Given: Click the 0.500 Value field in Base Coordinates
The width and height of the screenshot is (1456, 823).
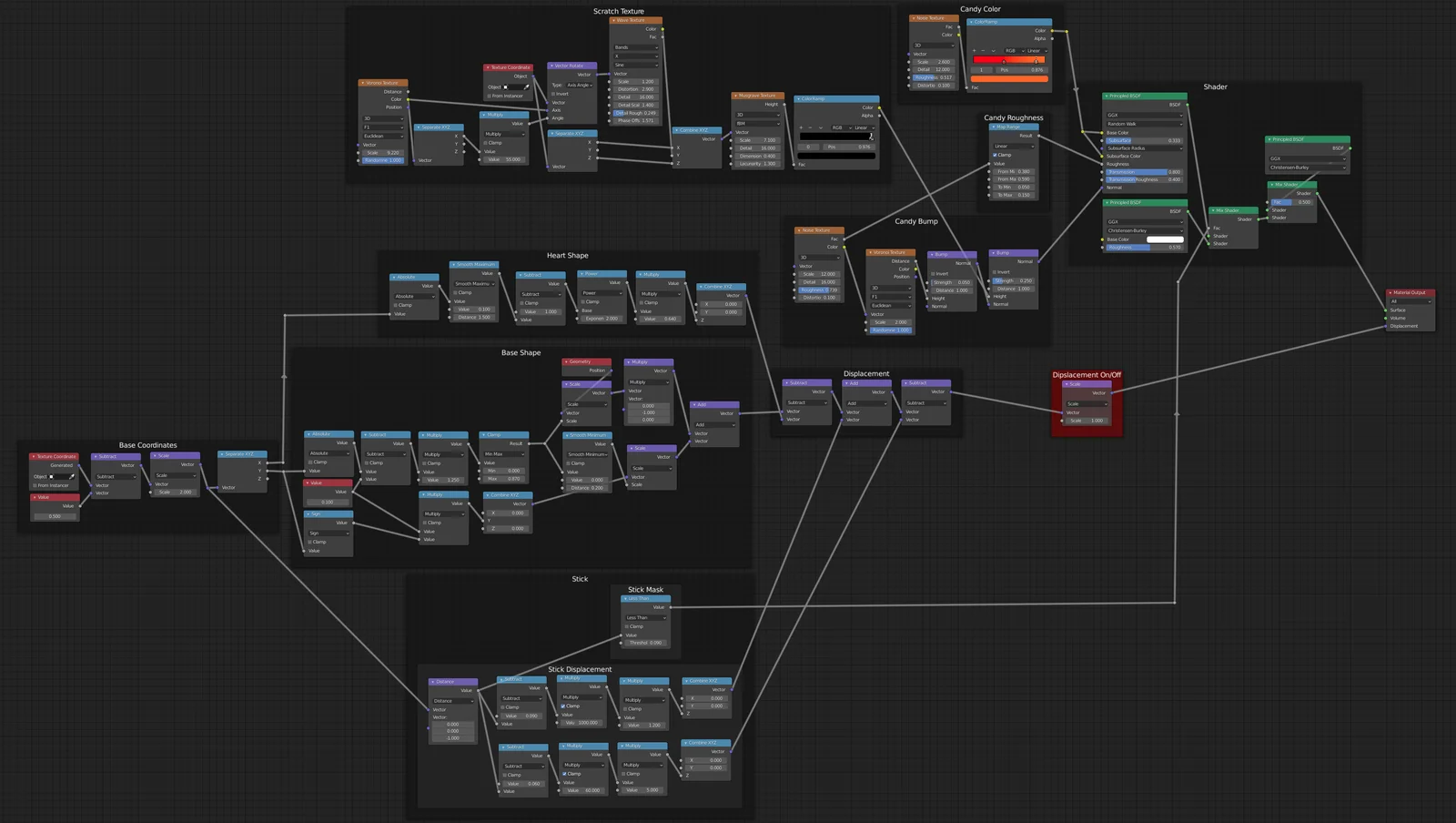Looking at the screenshot, I should coord(54,516).
